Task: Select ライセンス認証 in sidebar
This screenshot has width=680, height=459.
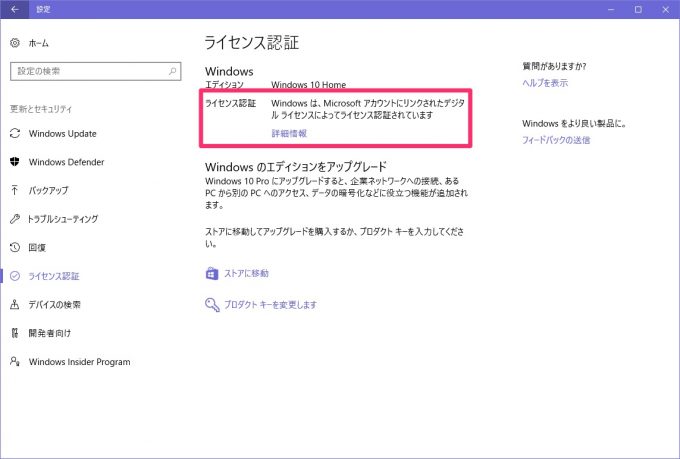Action: 54,276
